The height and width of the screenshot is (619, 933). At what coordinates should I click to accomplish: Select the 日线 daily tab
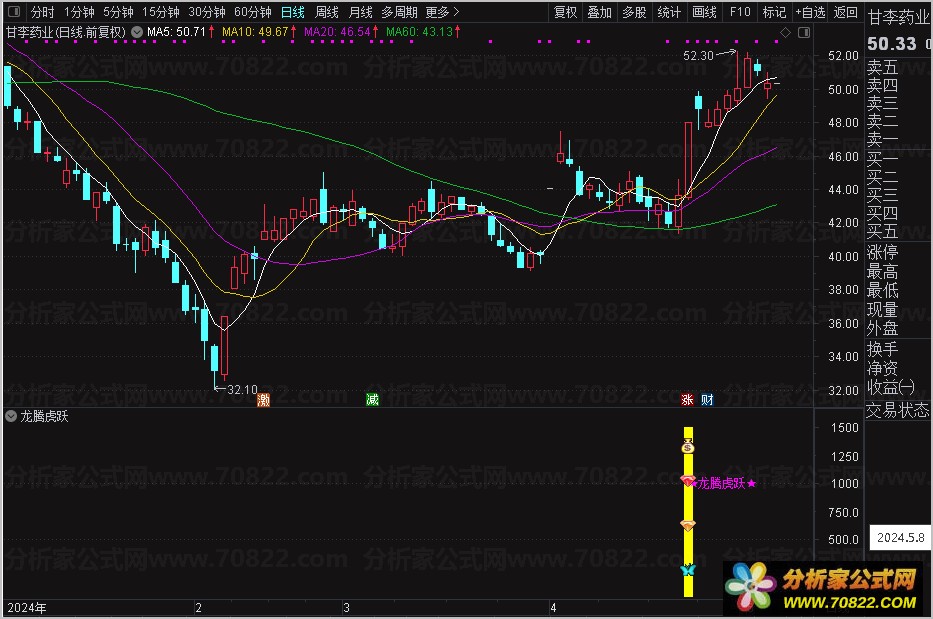pos(293,12)
